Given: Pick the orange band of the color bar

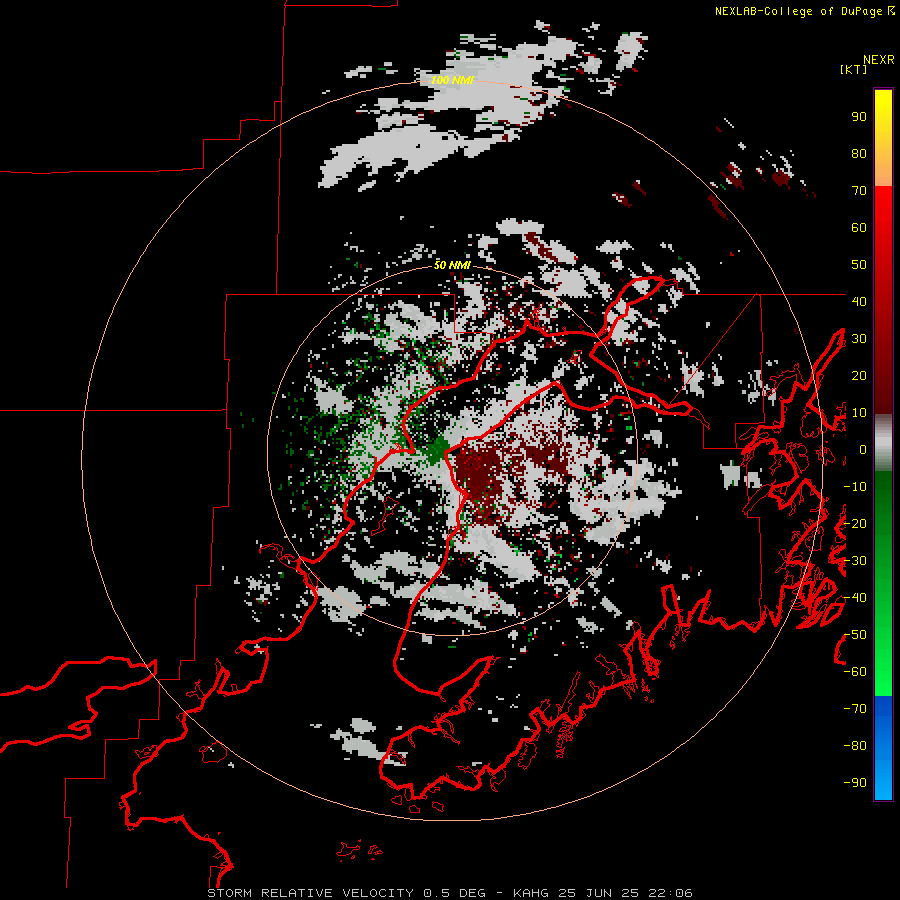Looking at the screenshot, I should pos(883,169).
